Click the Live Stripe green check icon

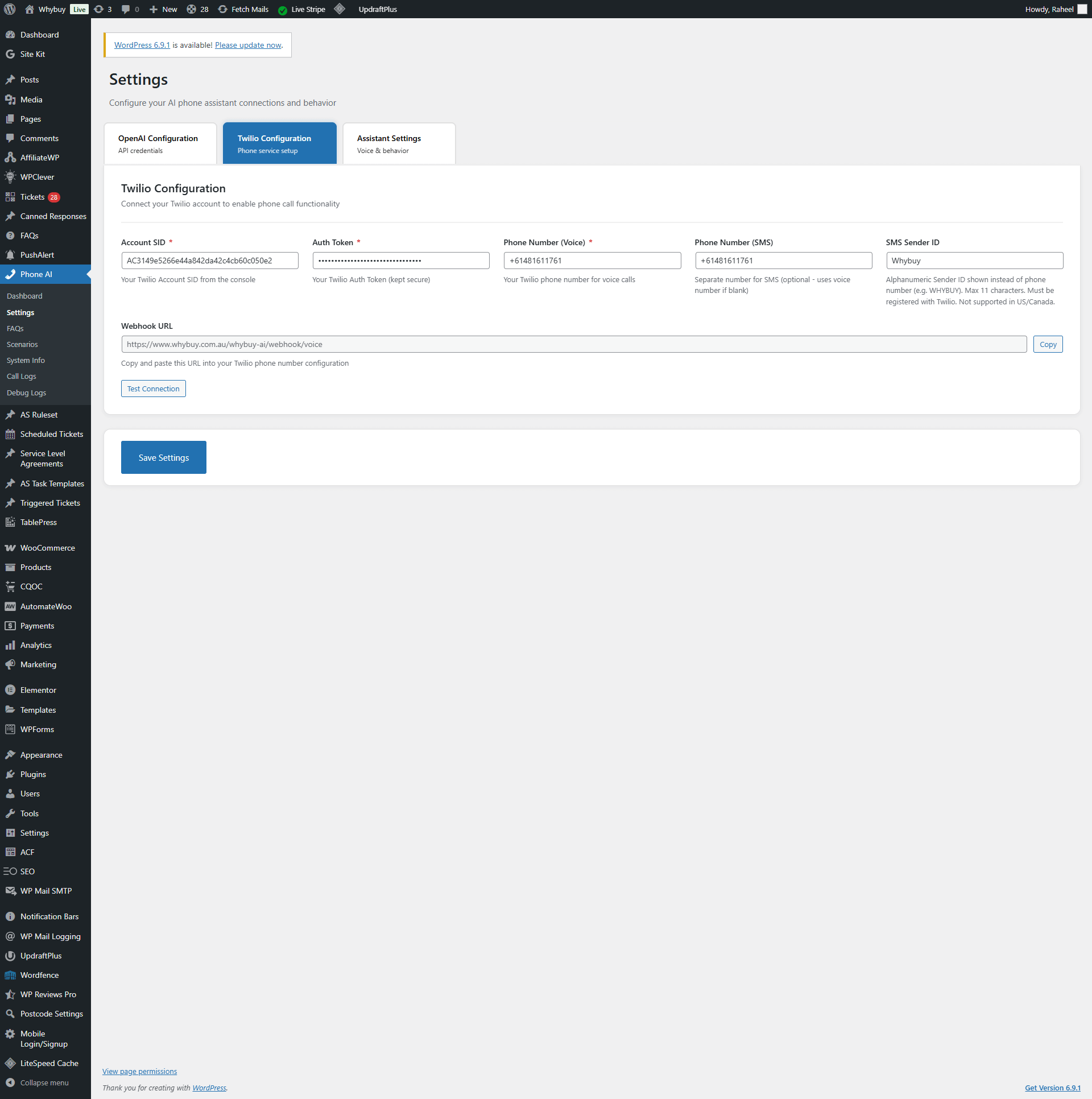[283, 10]
